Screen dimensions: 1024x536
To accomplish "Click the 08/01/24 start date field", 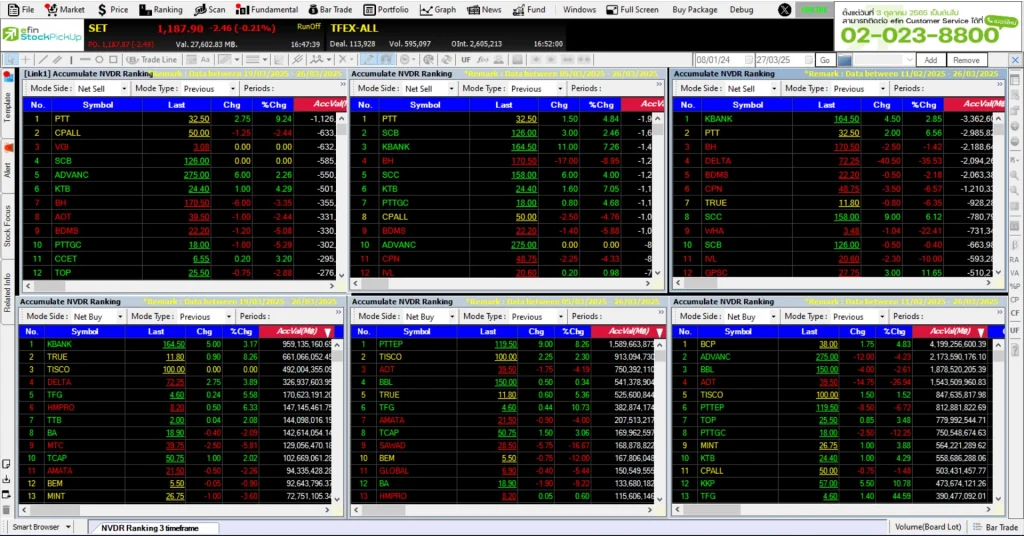I will [x=724, y=60].
